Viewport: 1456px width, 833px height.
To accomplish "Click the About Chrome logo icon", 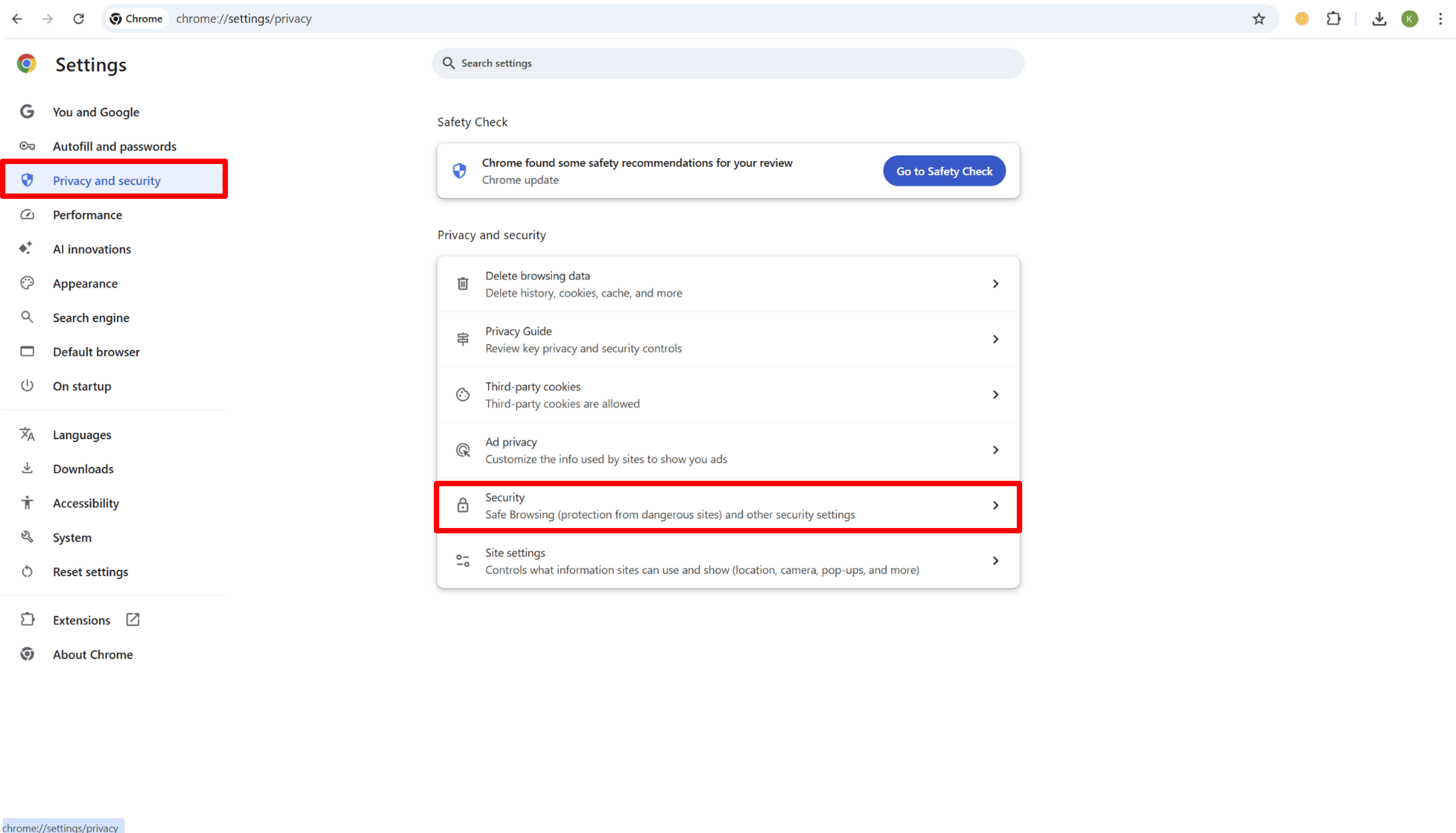I will (27, 654).
